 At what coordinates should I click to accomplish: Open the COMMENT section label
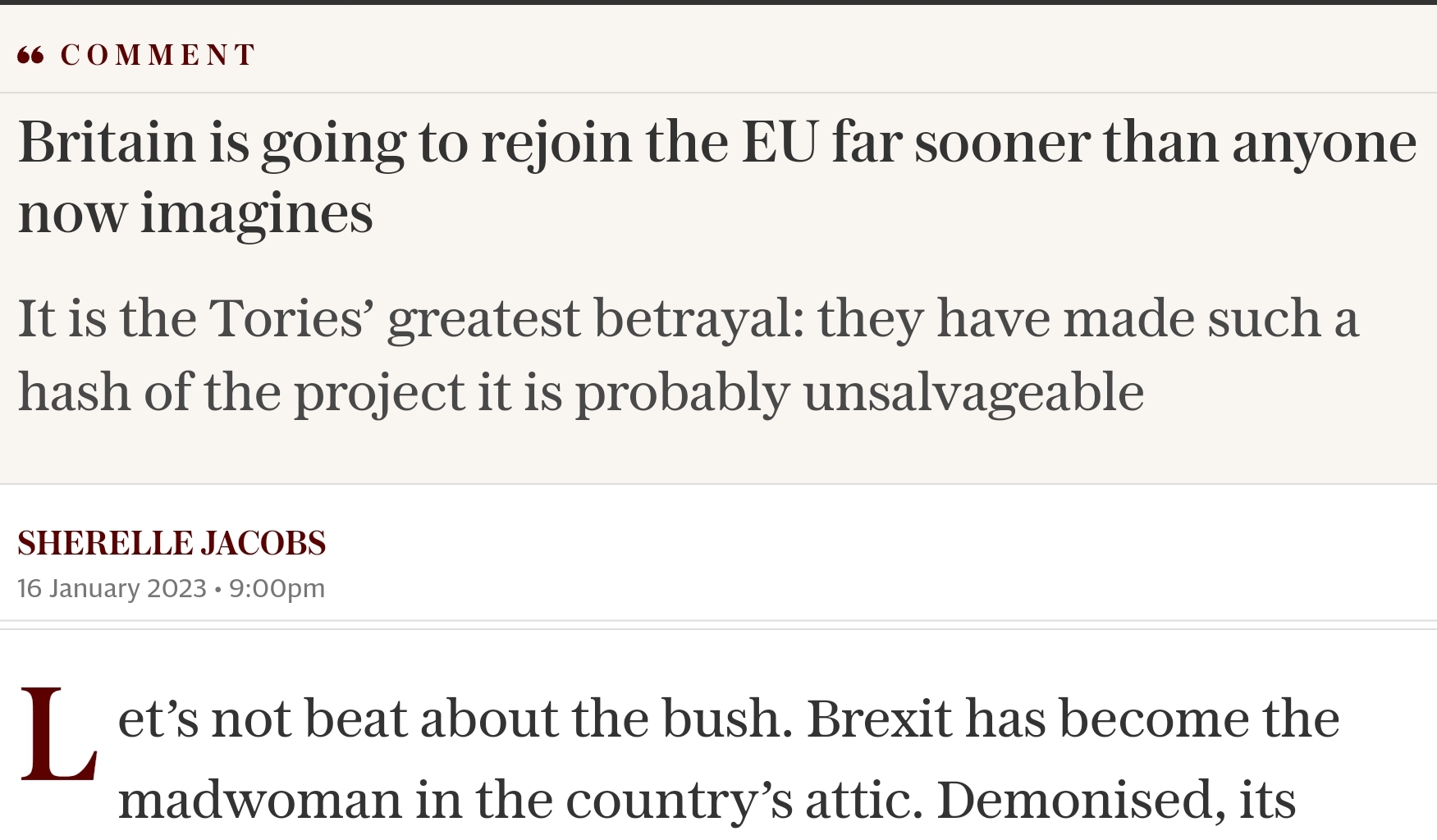[x=158, y=55]
